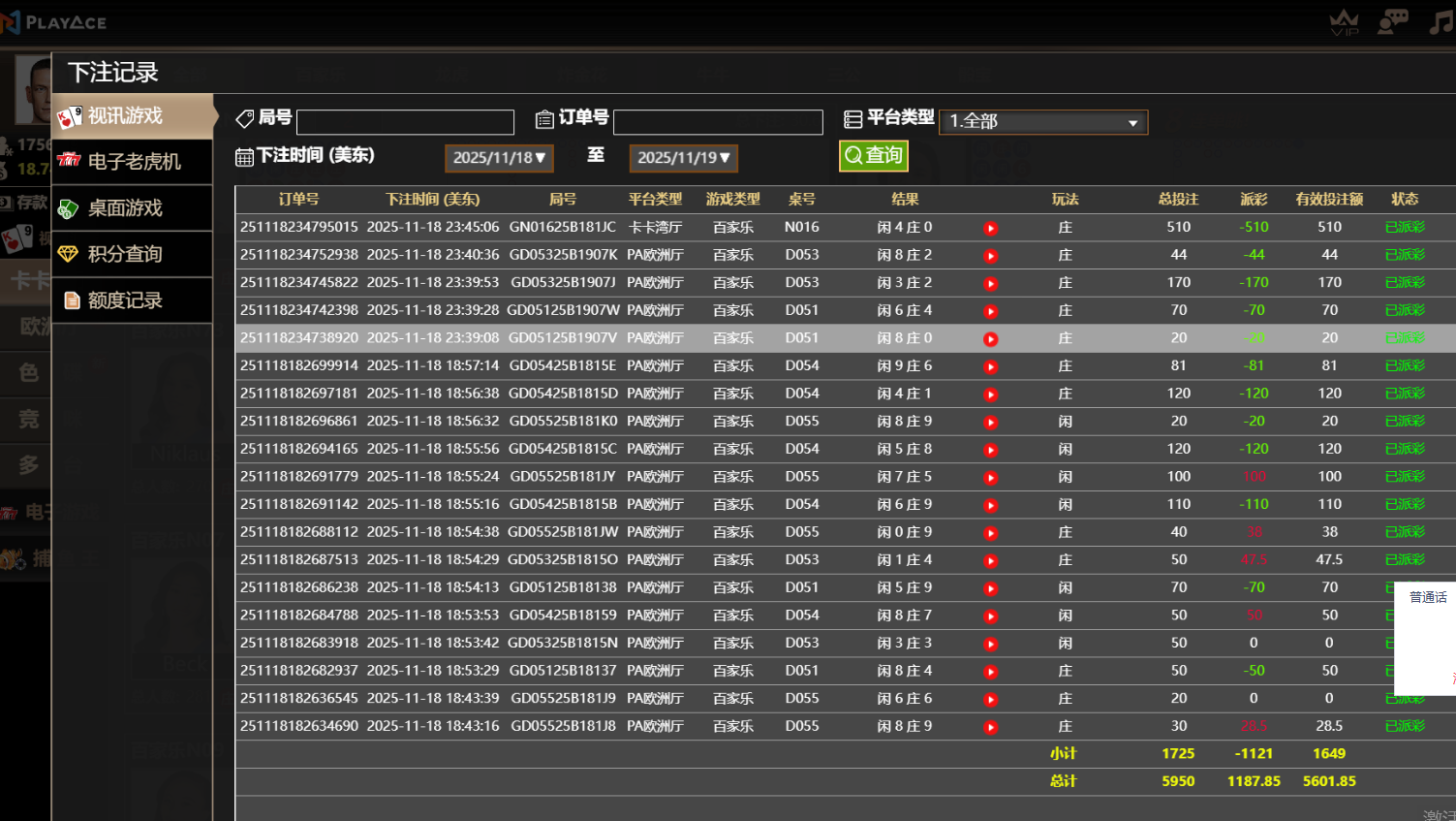The width and height of the screenshot is (1456, 821).
Task: Focus the 订单号 text field
Action: (x=718, y=122)
